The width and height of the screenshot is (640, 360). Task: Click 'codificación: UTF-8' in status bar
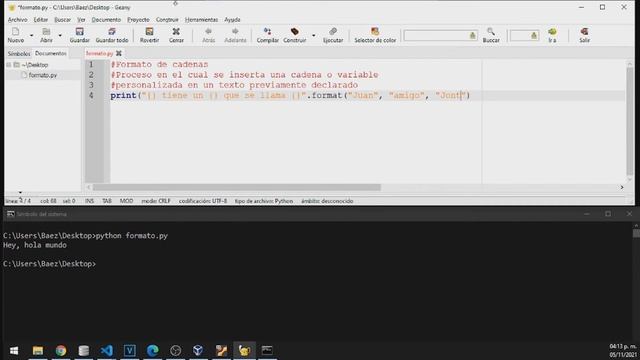(203, 201)
